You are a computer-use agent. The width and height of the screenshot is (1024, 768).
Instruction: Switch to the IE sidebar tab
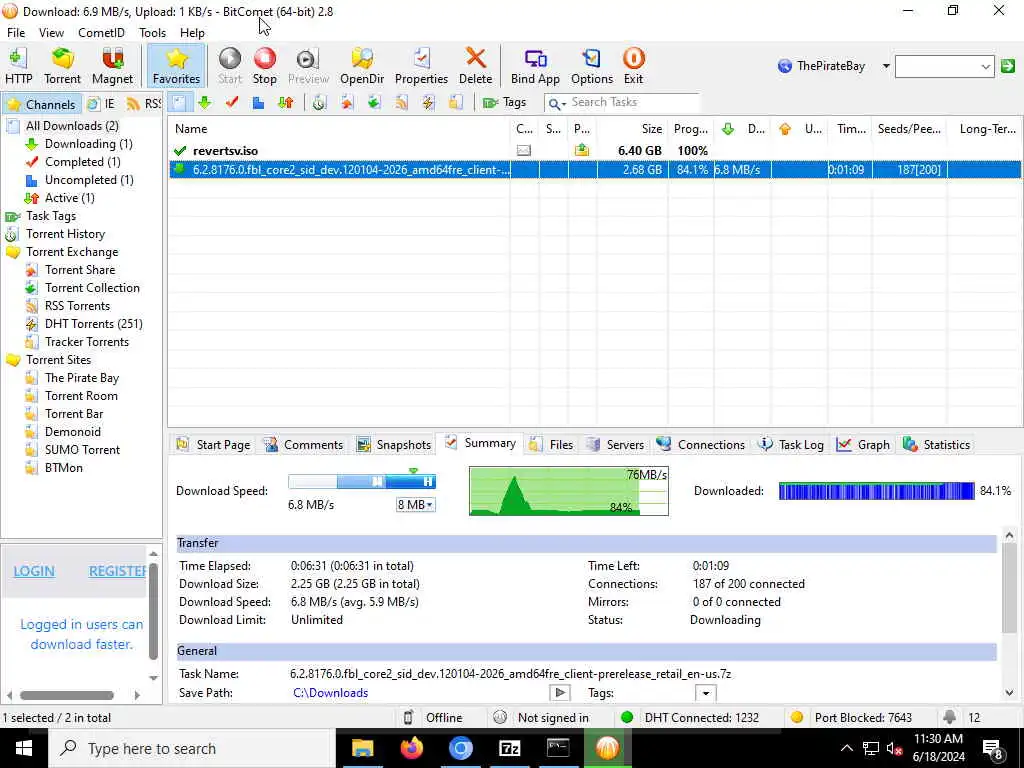click(x=102, y=104)
